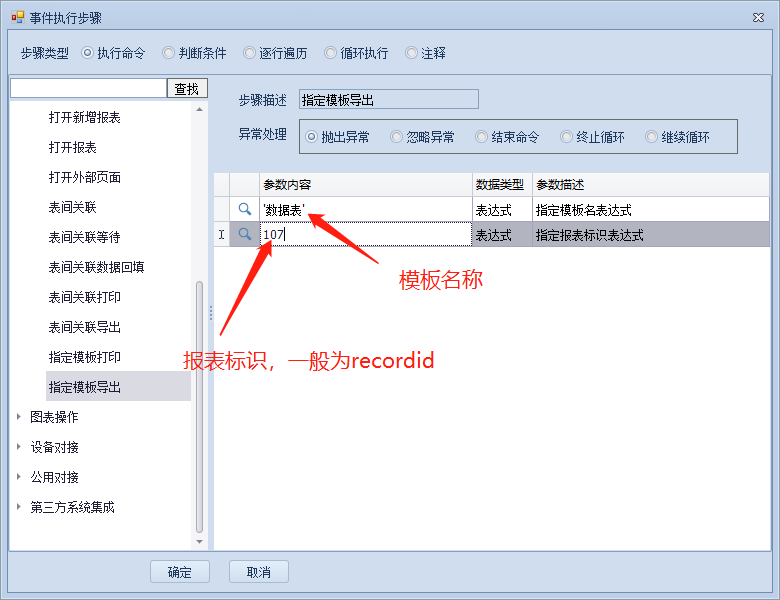The width and height of the screenshot is (780, 600).
Task: Click magnifier icon in '数据表' row
Action: (244, 210)
